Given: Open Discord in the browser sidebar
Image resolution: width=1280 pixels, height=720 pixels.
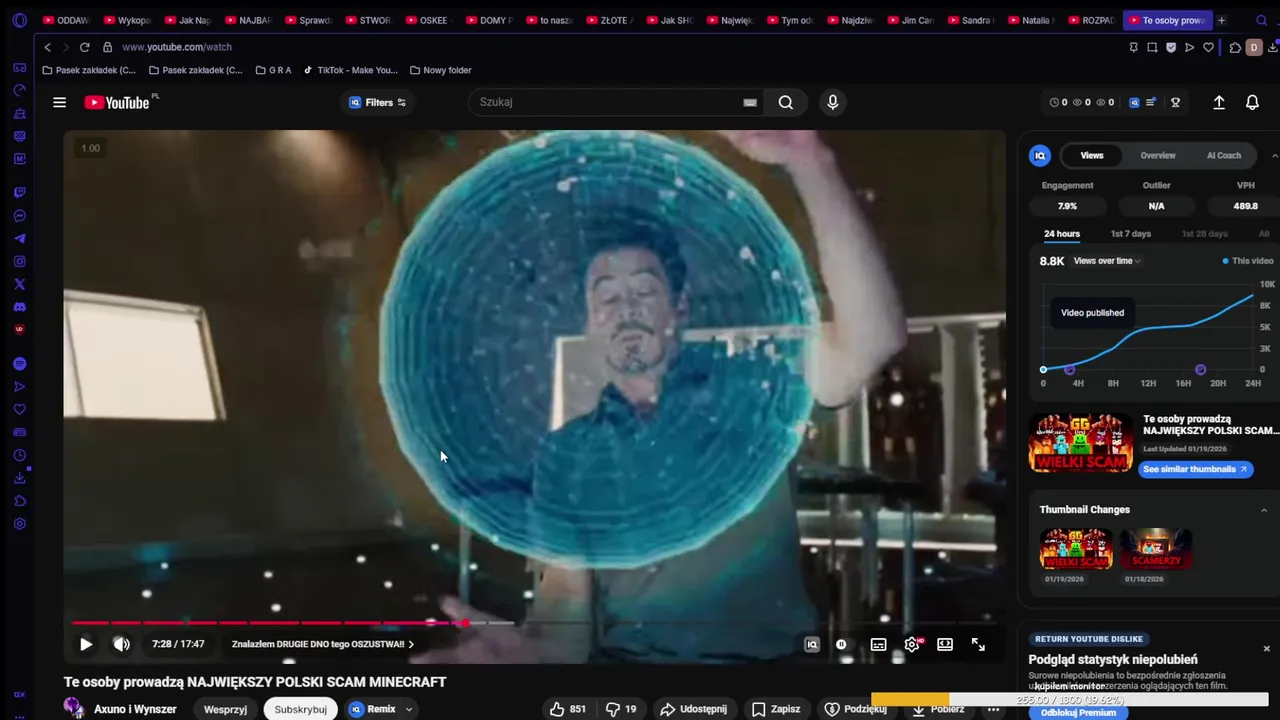Looking at the screenshot, I should [19, 307].
